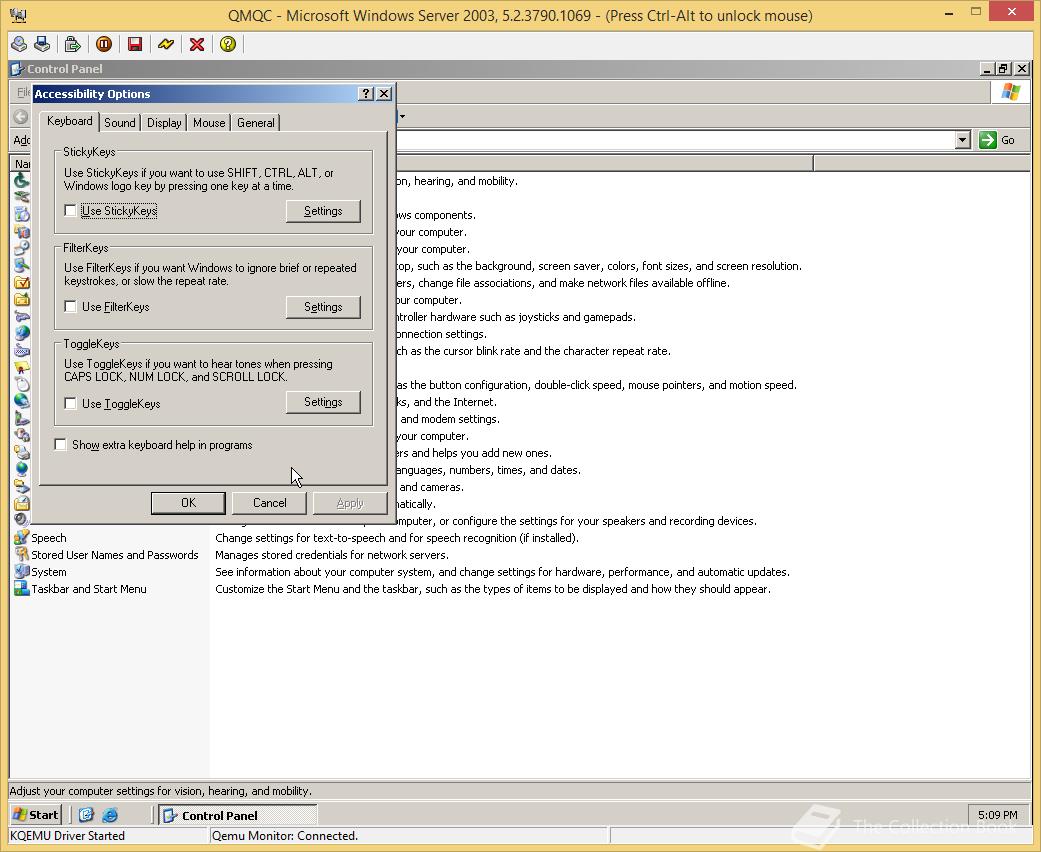
Task: Click 'KQEMU Driver Started' status text
Action: [68, 835]
